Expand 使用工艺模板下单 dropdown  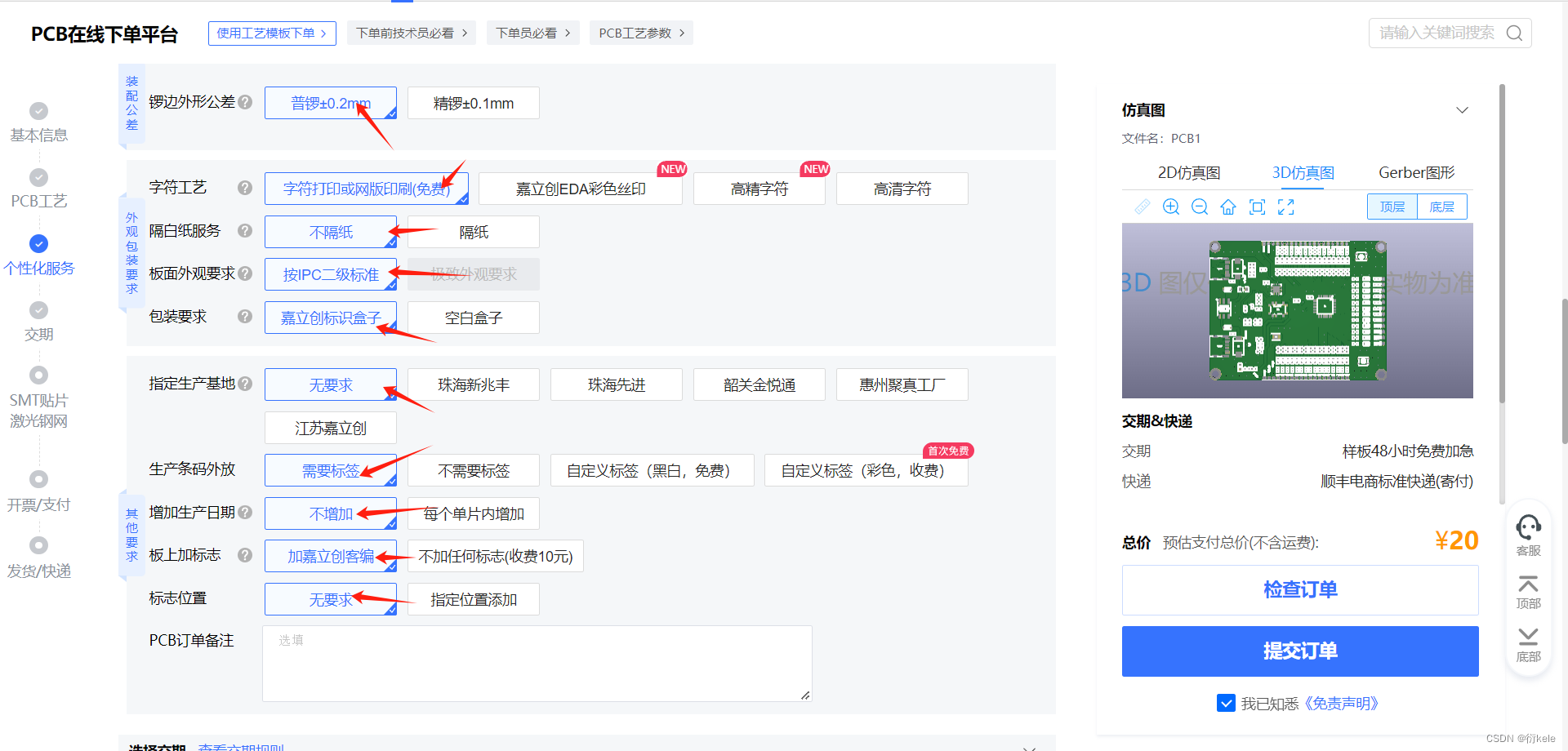[272, 33]
